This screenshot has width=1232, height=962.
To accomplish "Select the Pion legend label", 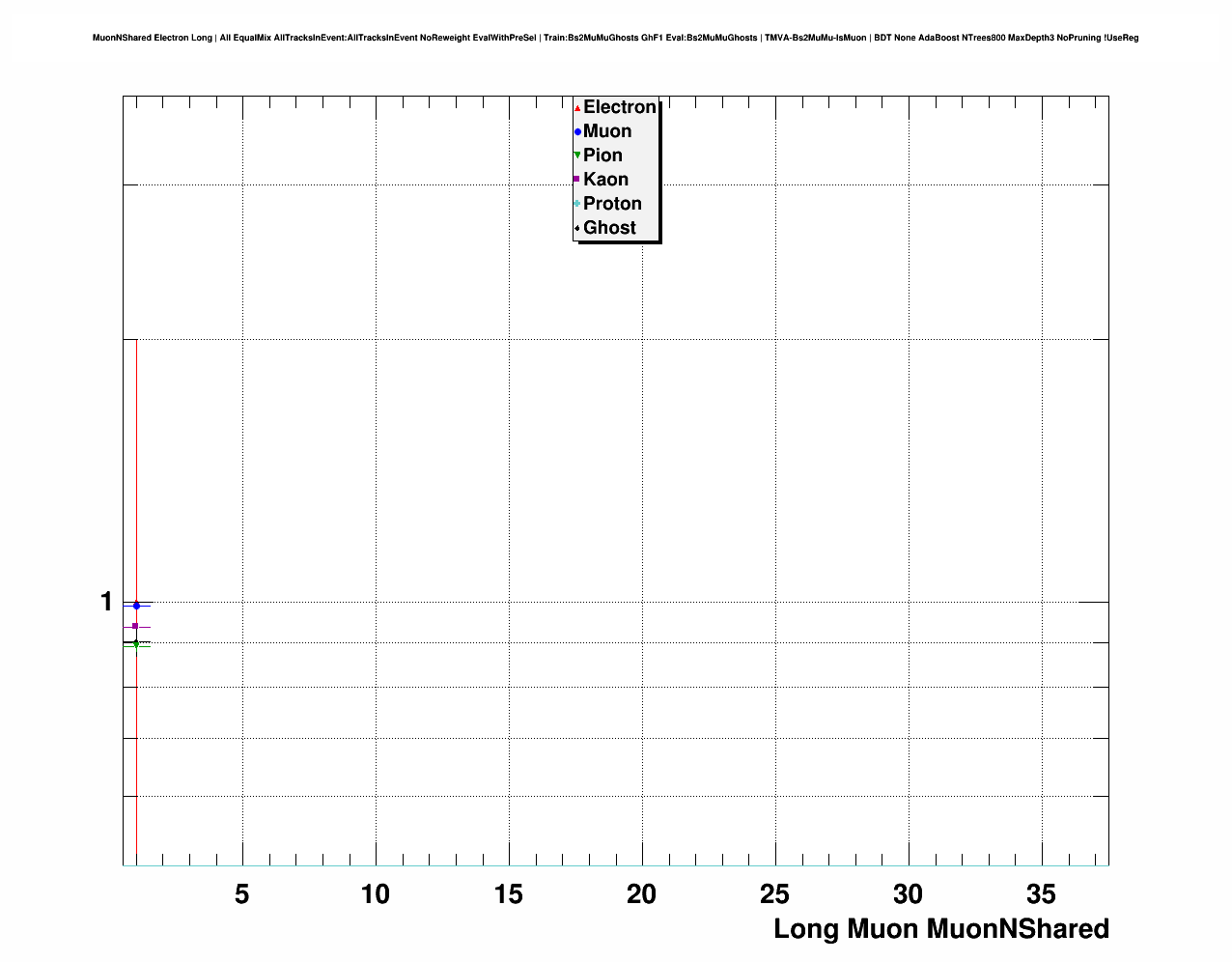I will click(x=602, y=156).
